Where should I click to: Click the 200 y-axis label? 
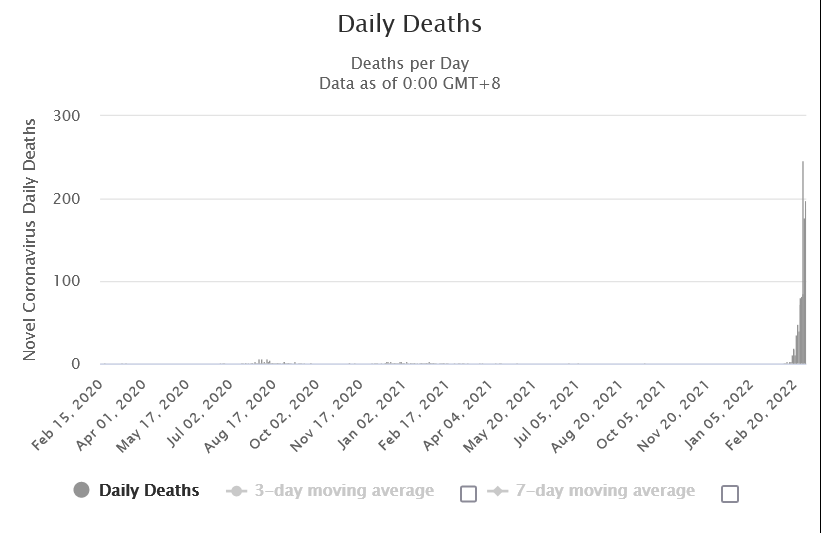(67, 199)
